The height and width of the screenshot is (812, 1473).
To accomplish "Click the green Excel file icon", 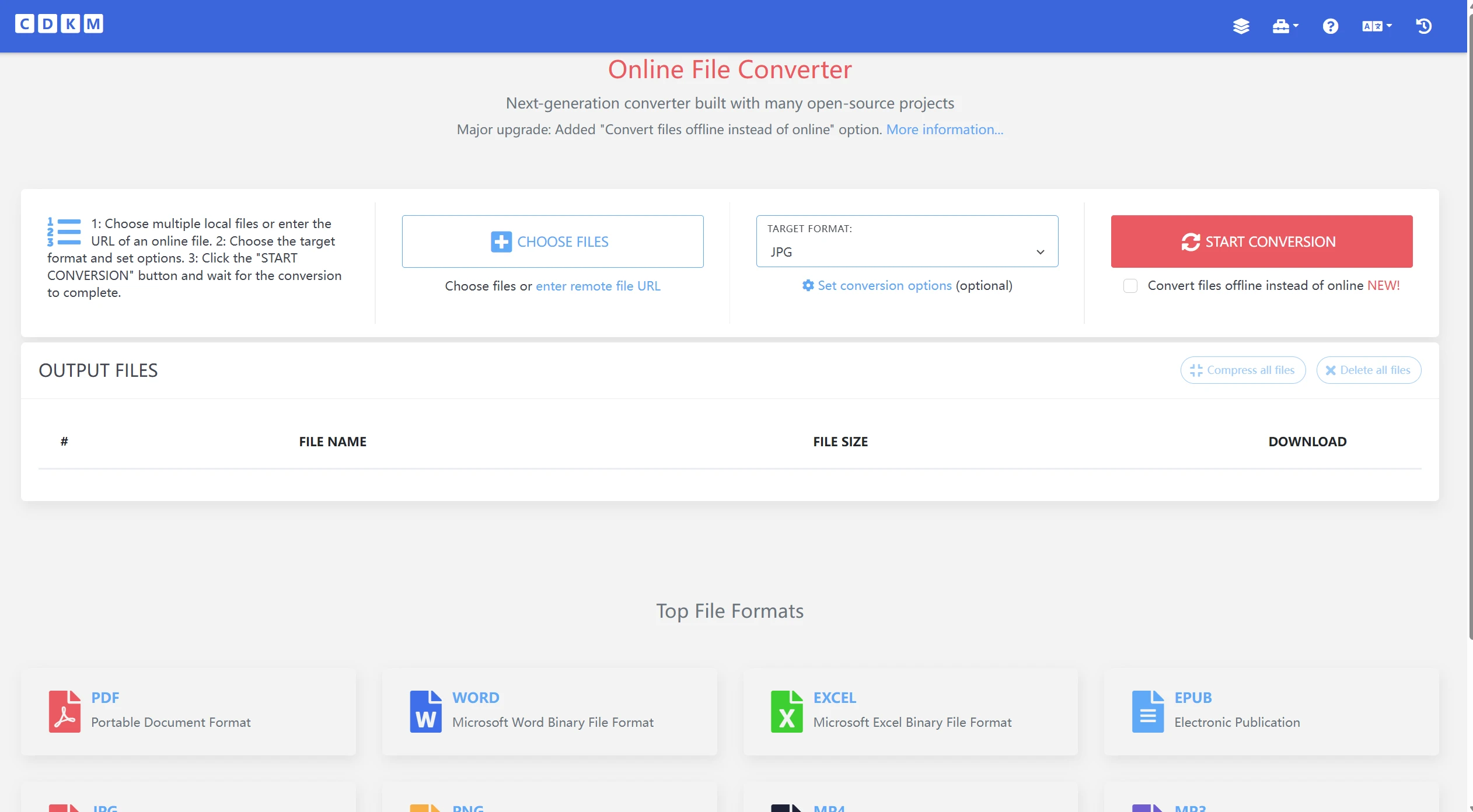I will coord(787,711).
